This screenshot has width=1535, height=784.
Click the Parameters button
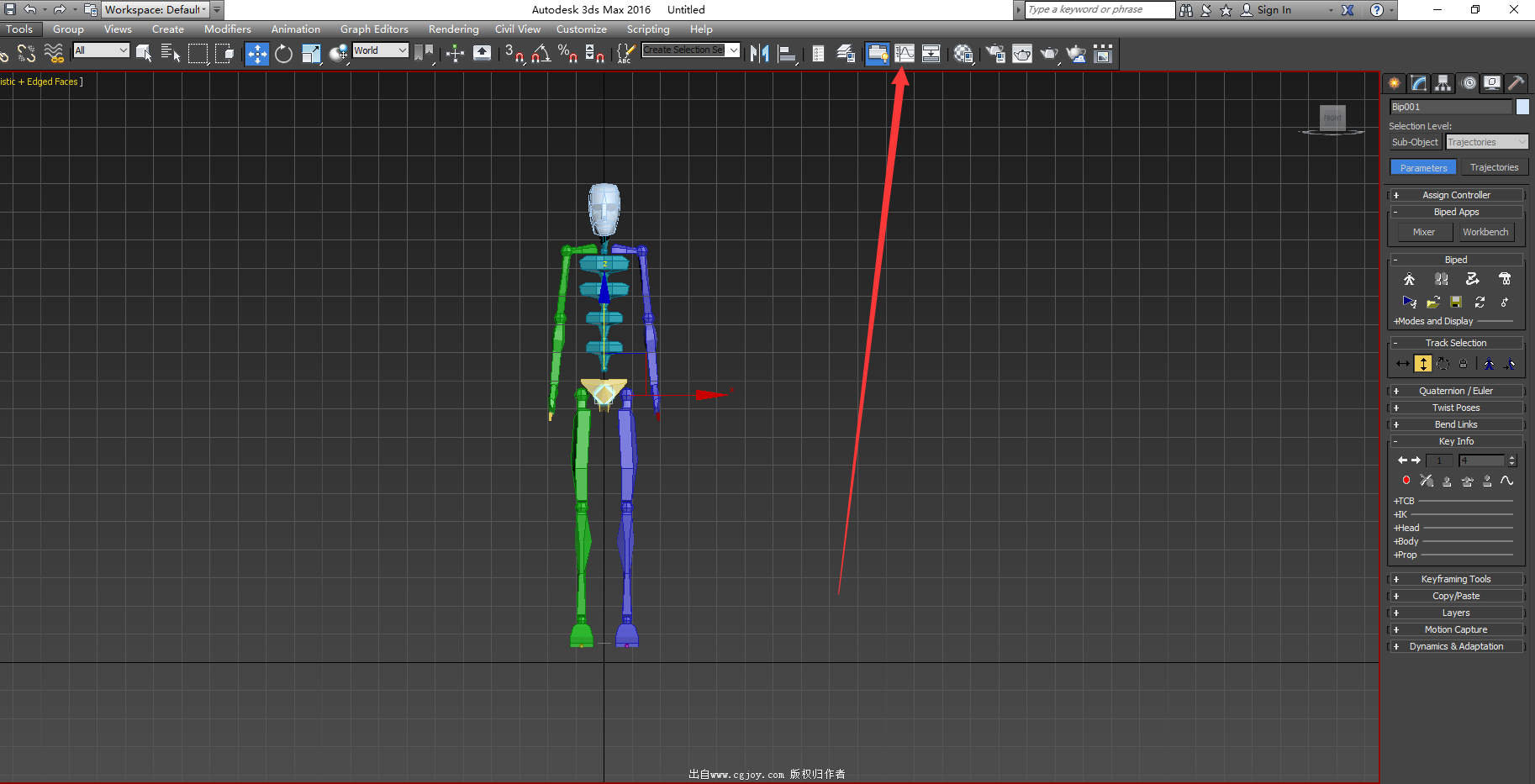(1423, 167)
